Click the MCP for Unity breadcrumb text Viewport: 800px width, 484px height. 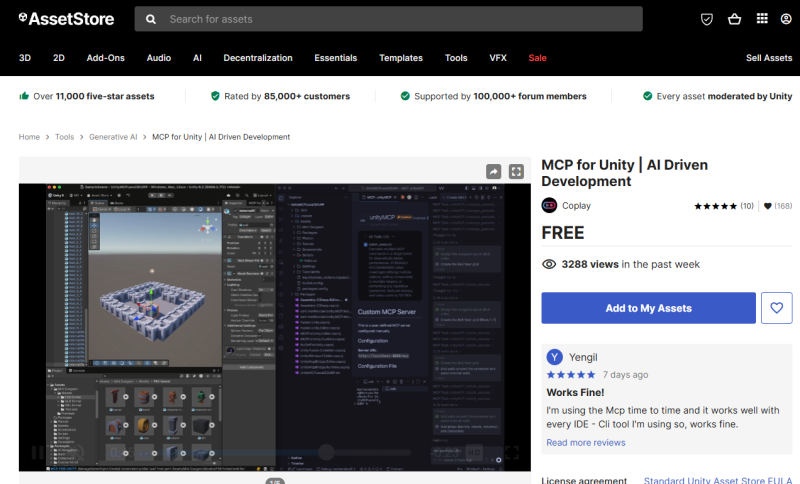click(221, 137)
